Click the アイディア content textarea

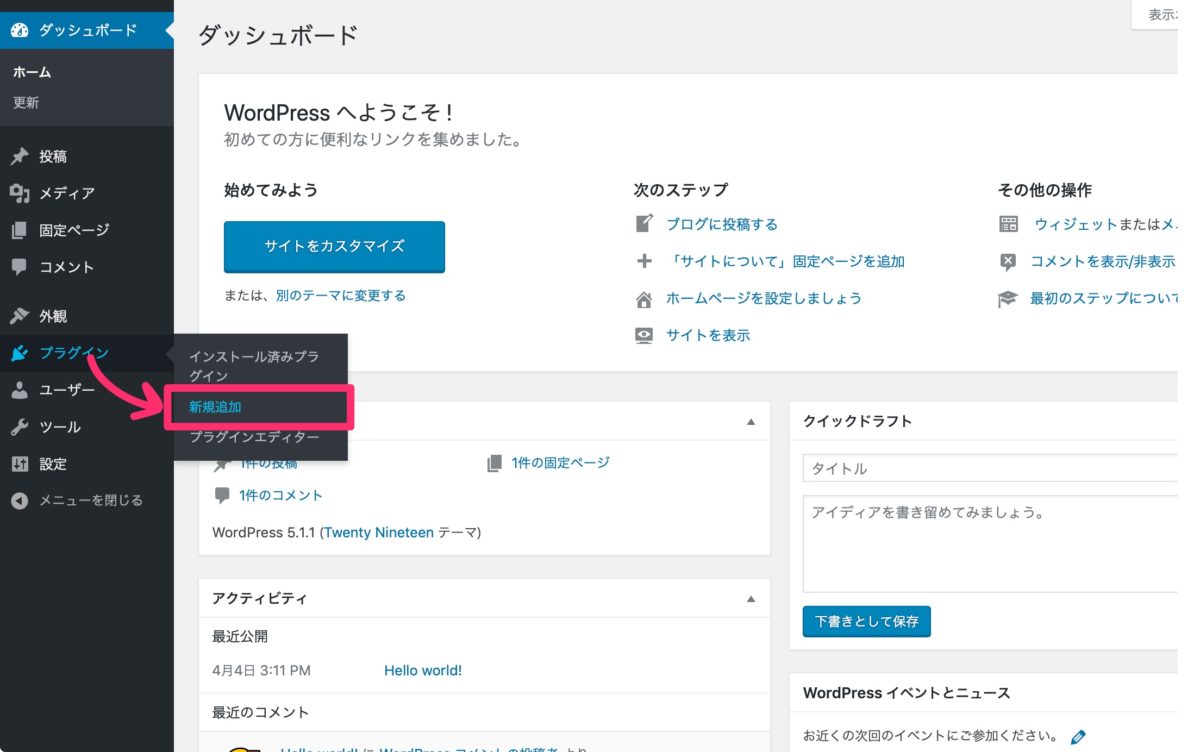990,543
